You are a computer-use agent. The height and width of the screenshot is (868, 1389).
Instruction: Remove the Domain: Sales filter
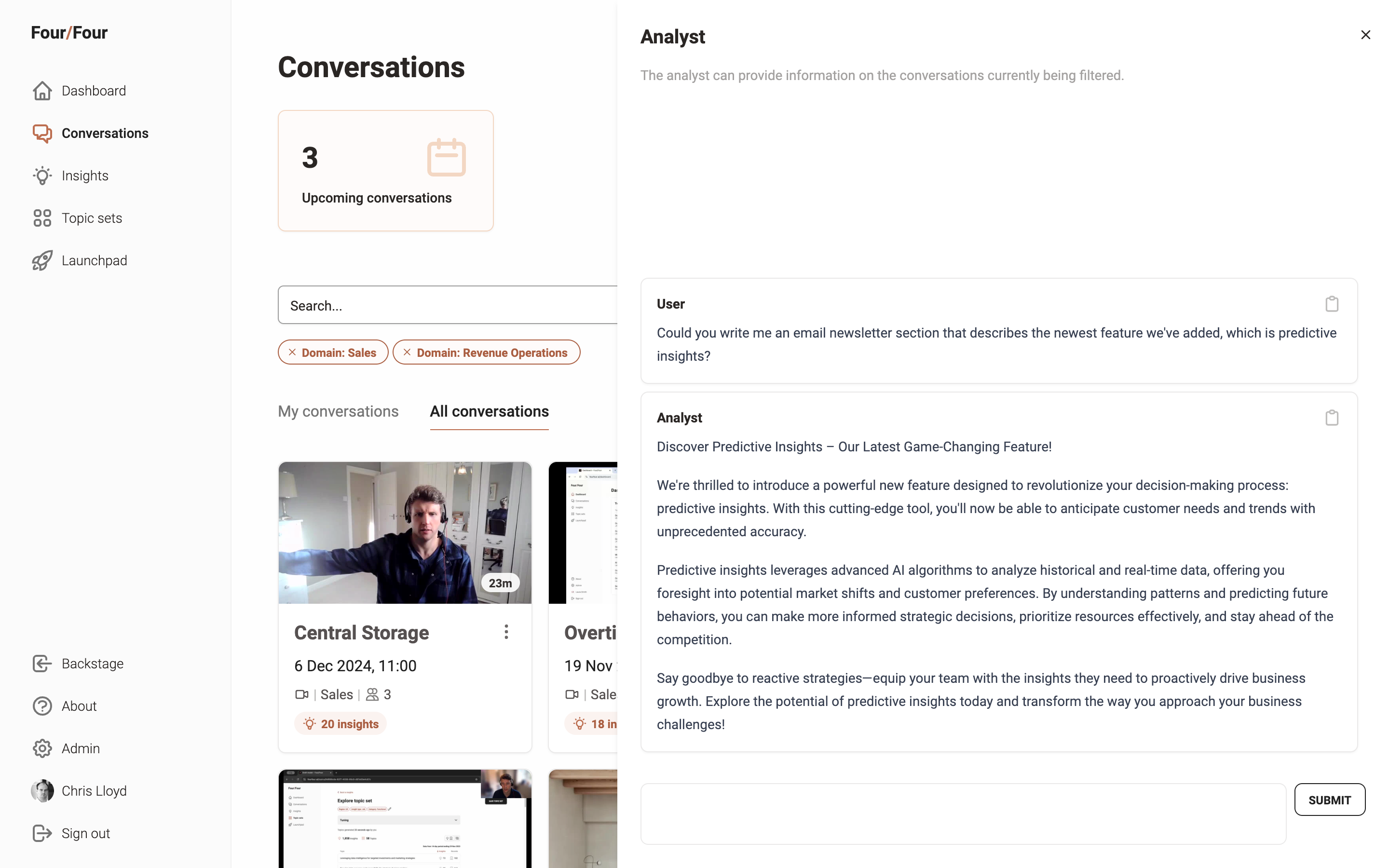tap(292, 353)
